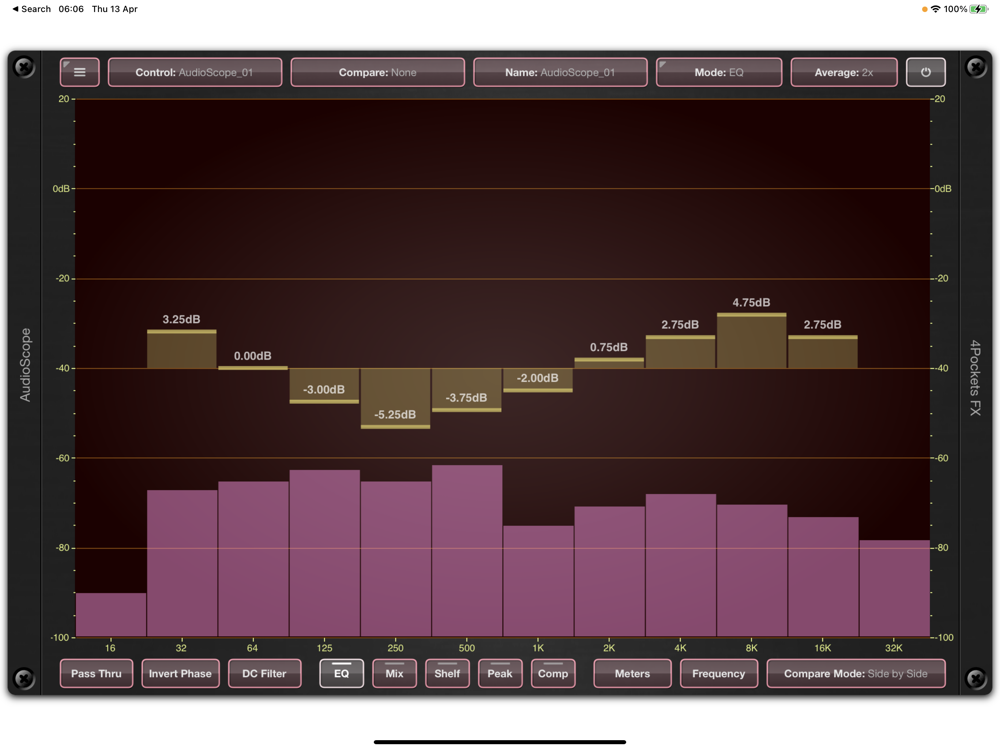Edit the Name: AudioScope_01 field
1000x750 pixels.
560,72
